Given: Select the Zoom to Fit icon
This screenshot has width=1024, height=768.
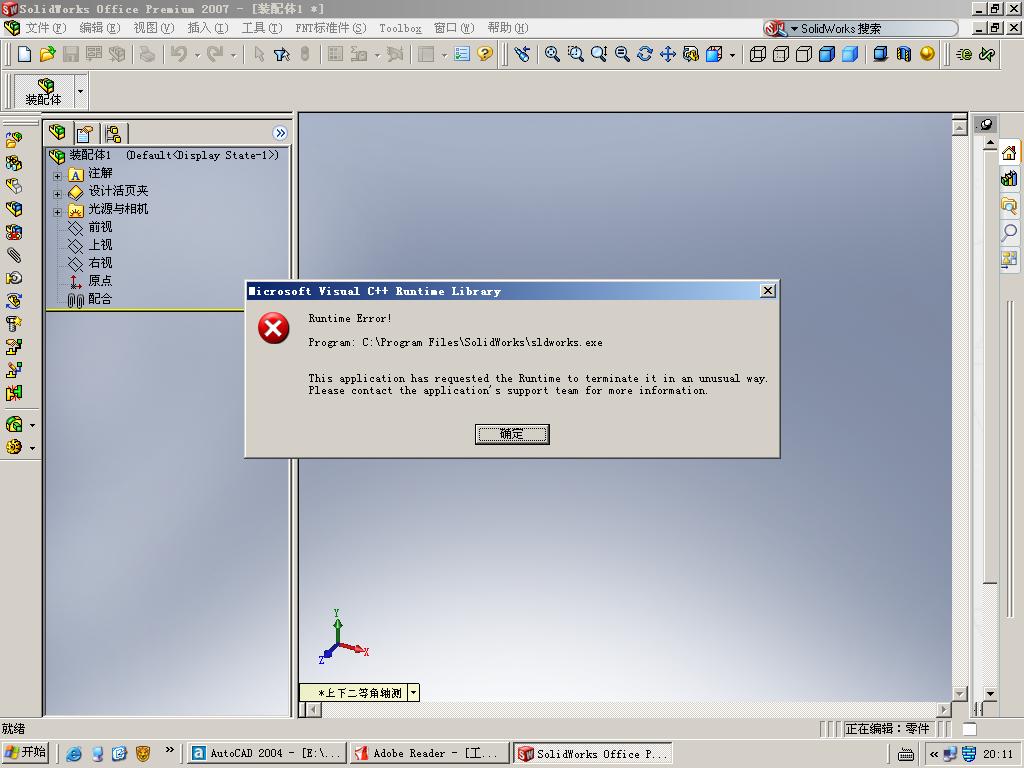Looking at the screenshot, I should (x=552, y=54).
